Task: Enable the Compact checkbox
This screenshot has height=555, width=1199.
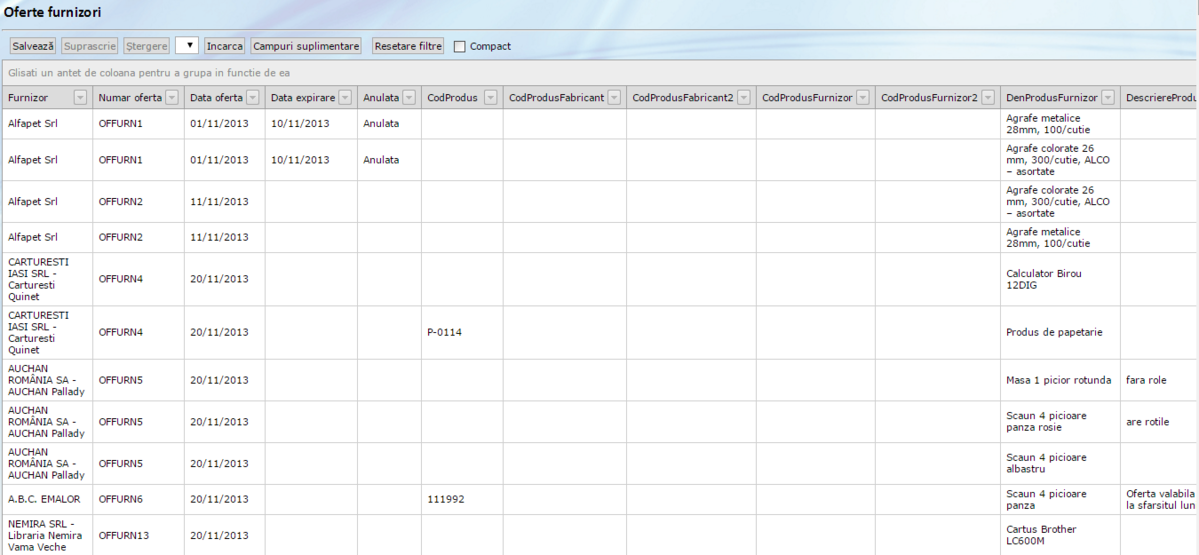Action: tap(460, 46)
